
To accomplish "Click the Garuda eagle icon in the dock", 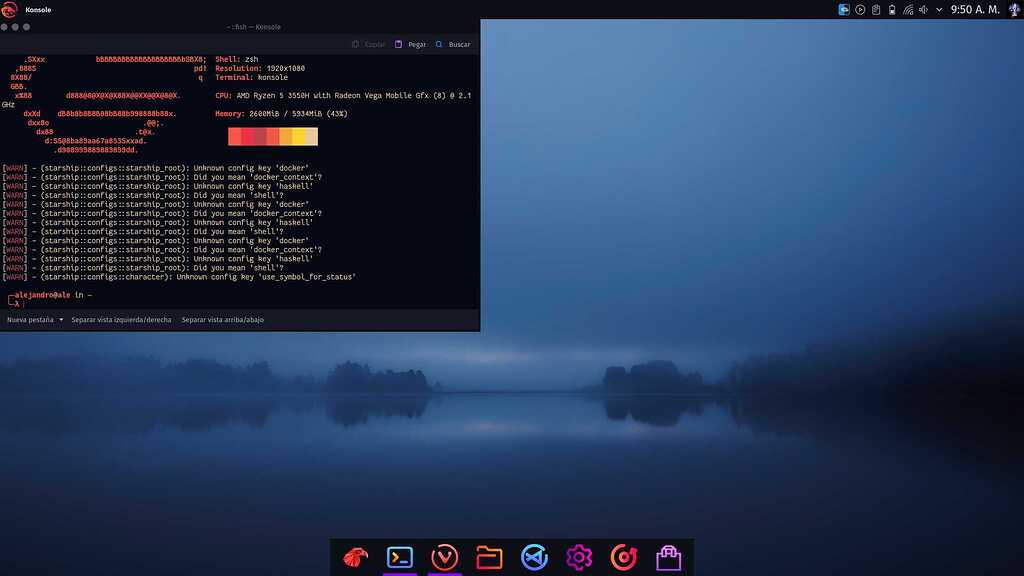I will (x=354, y=557).
